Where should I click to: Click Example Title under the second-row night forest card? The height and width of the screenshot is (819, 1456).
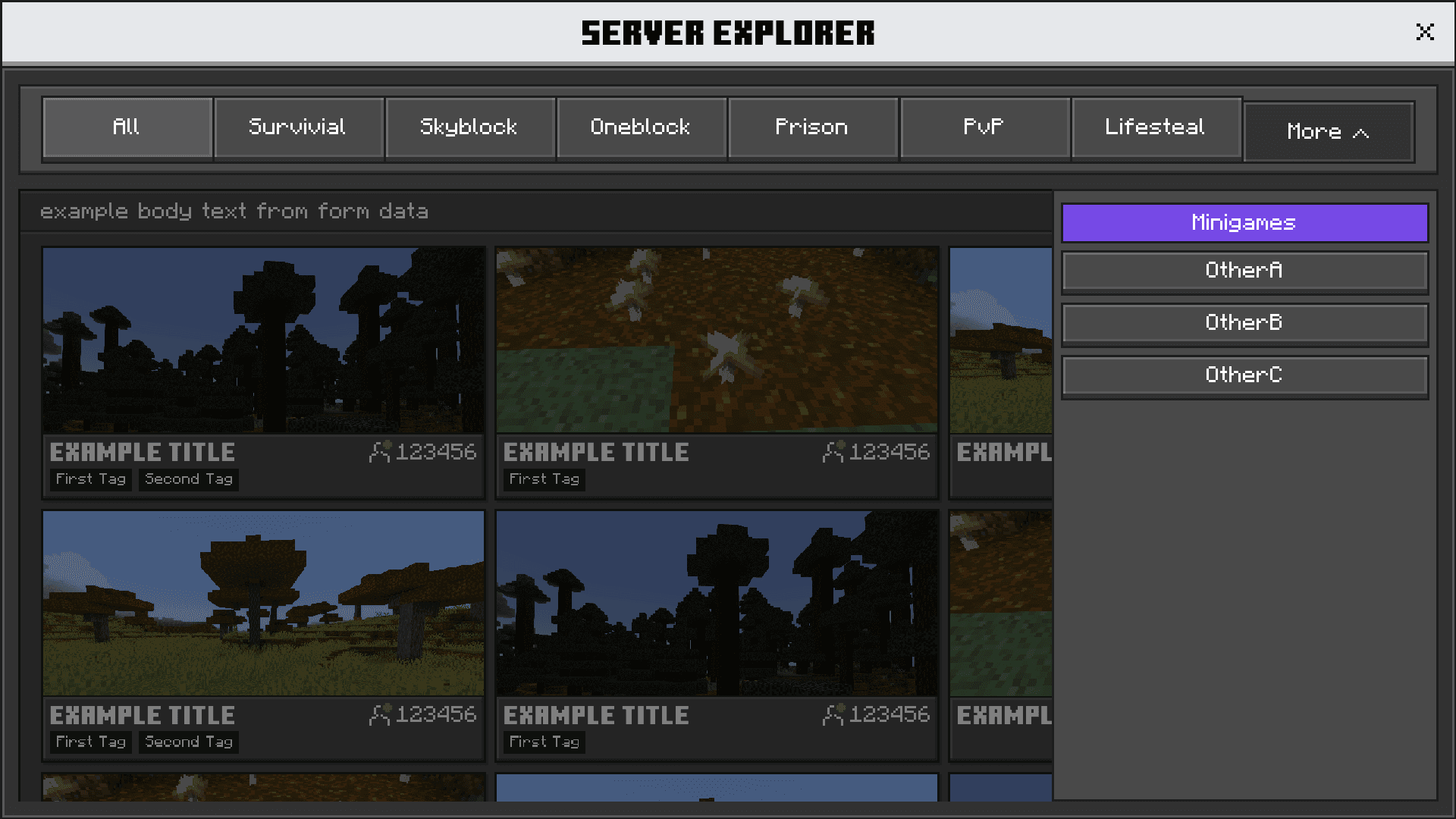[596, 715]
